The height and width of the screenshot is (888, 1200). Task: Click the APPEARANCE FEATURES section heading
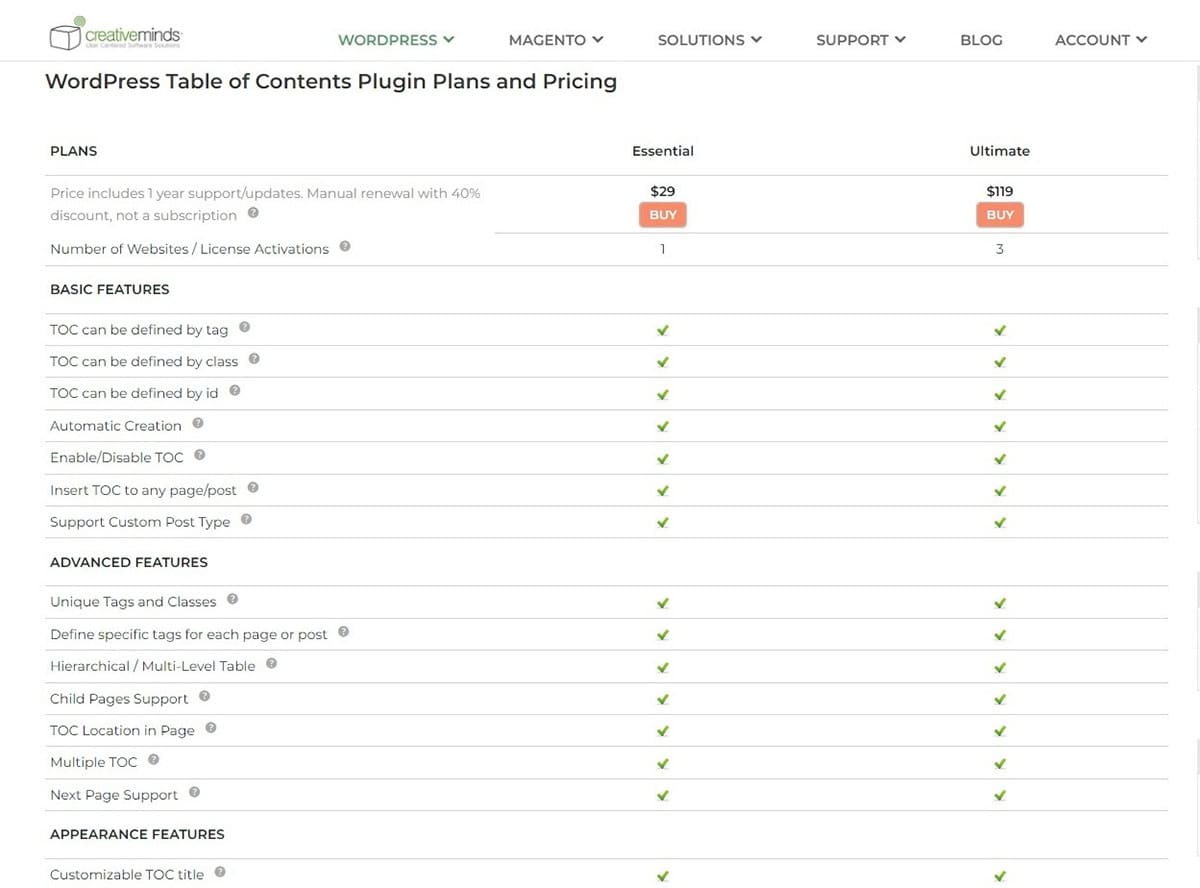(x=137, y=834)
